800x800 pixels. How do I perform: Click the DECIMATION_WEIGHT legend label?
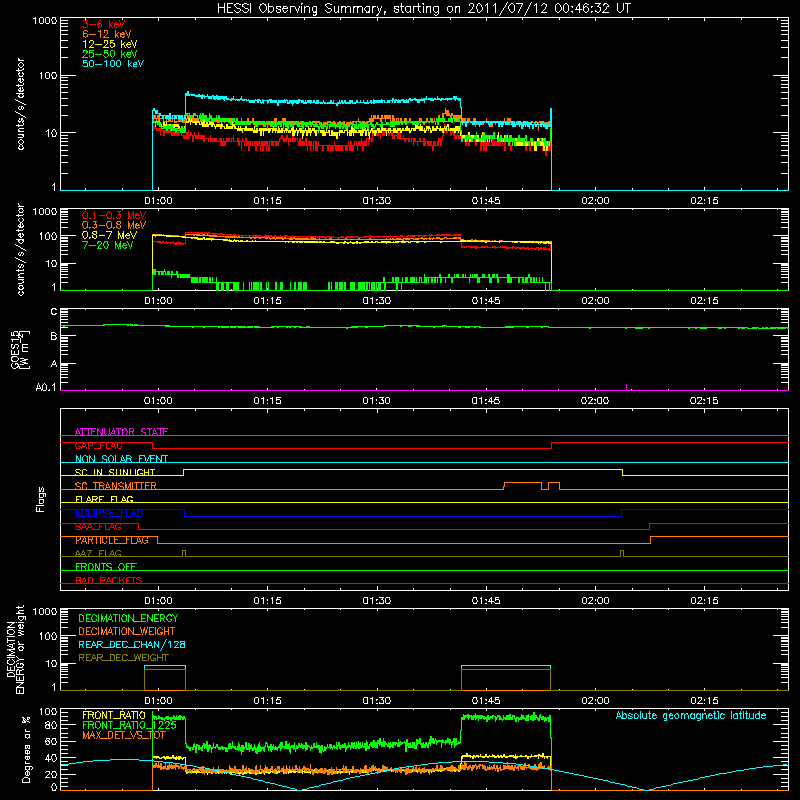pyautogui.click(x=127, y=631)
